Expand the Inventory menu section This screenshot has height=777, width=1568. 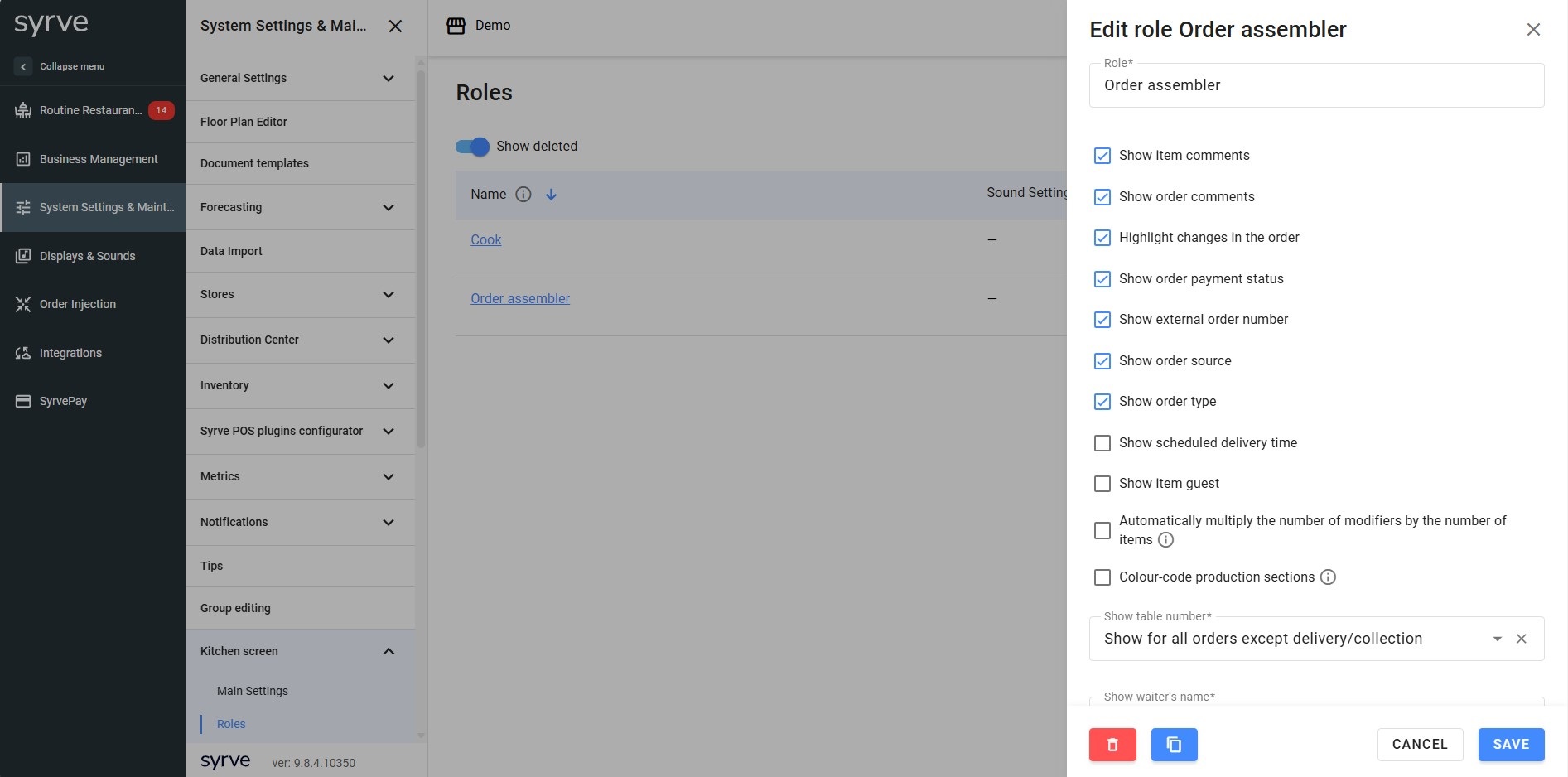pyautogui.click(x=300, y=385)
